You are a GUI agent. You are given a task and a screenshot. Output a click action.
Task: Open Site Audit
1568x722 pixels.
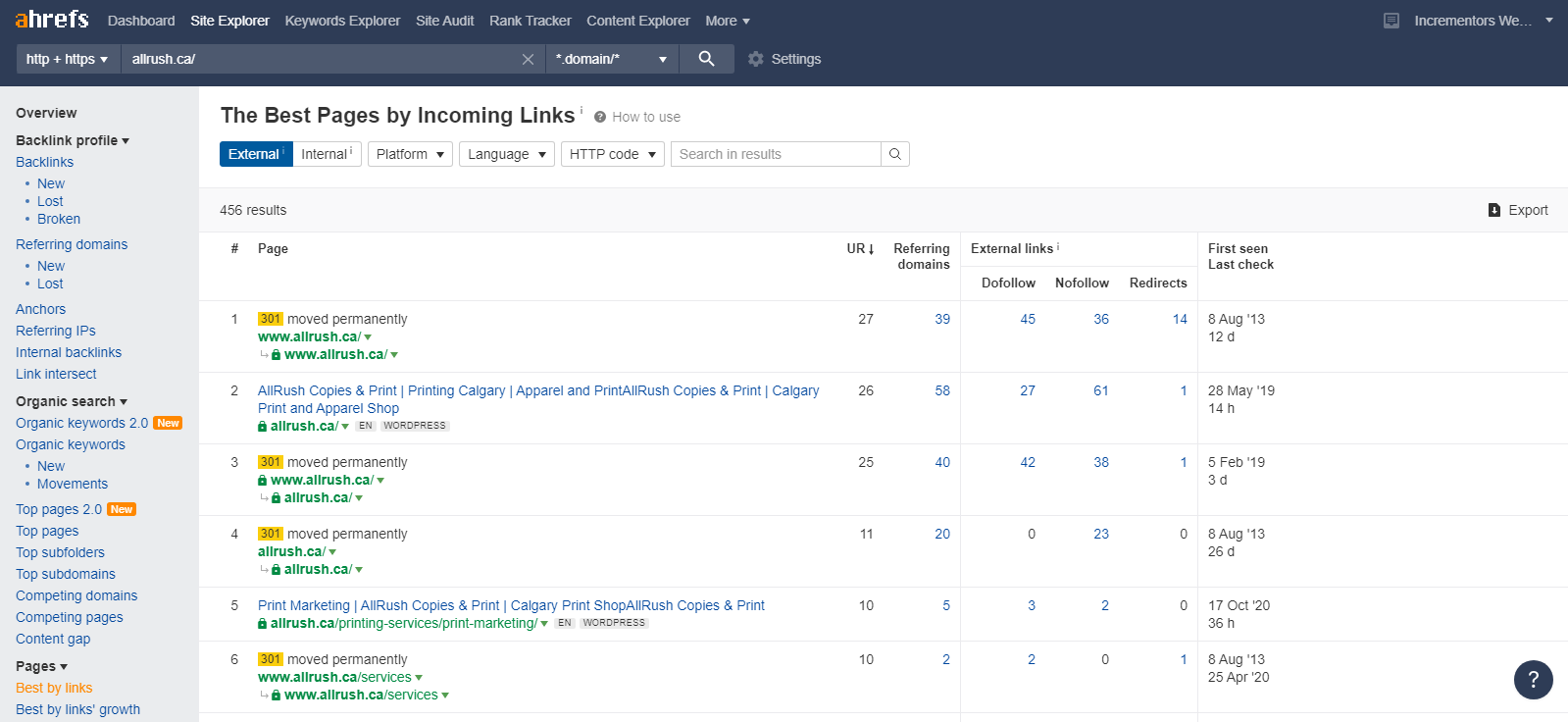click(444, 21)
